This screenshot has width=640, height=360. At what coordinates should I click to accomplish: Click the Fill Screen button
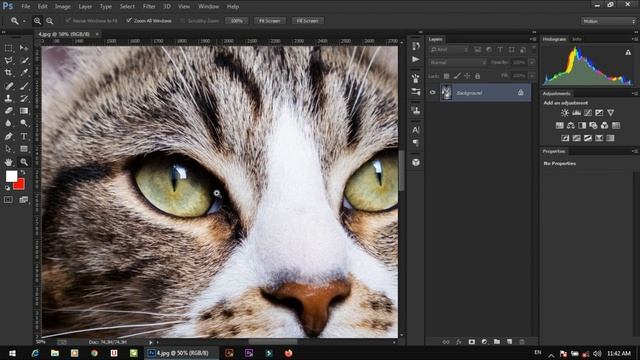pyautogui.click(x=307, y=21)
